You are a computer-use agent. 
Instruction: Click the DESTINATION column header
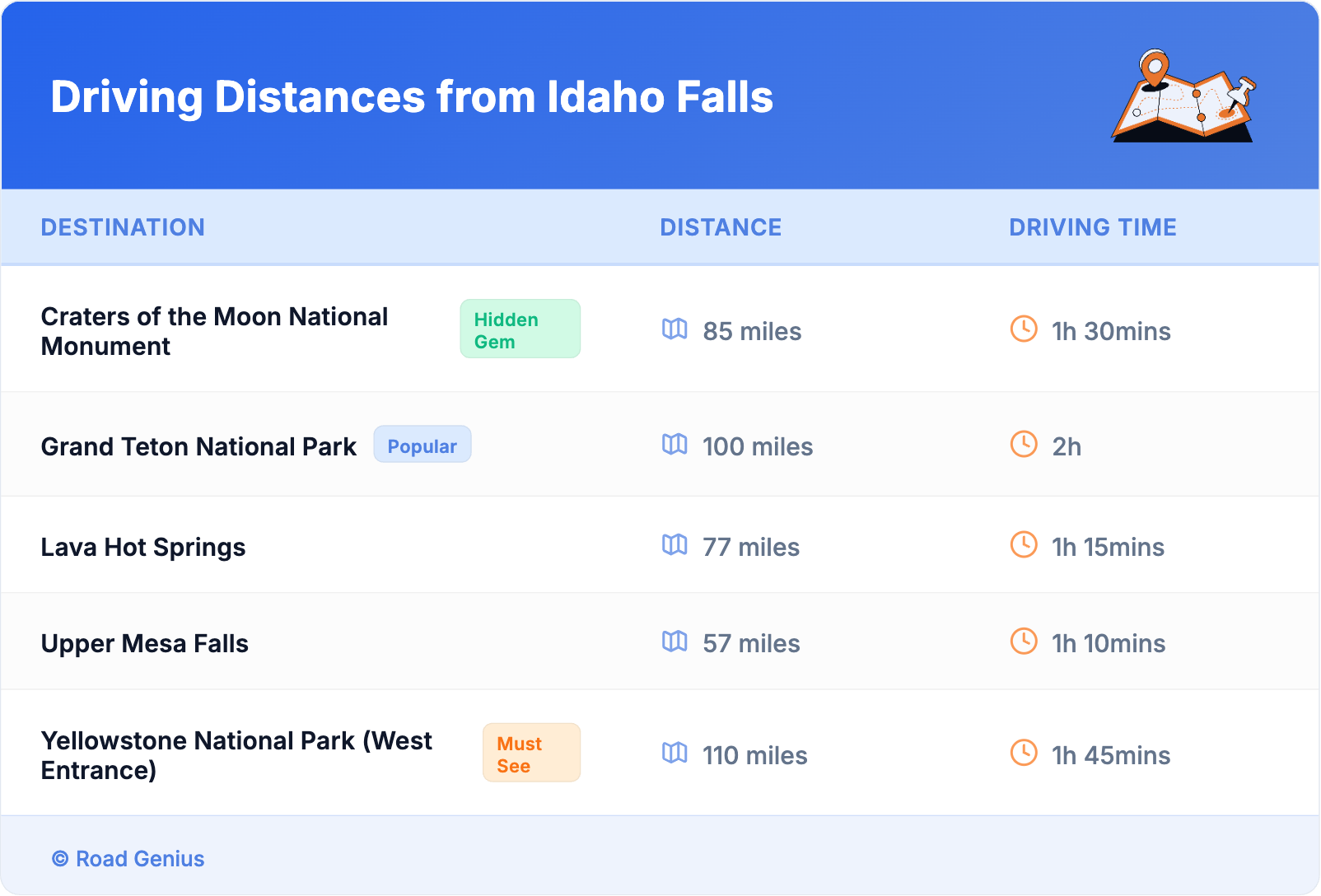(x=123, y=227)
